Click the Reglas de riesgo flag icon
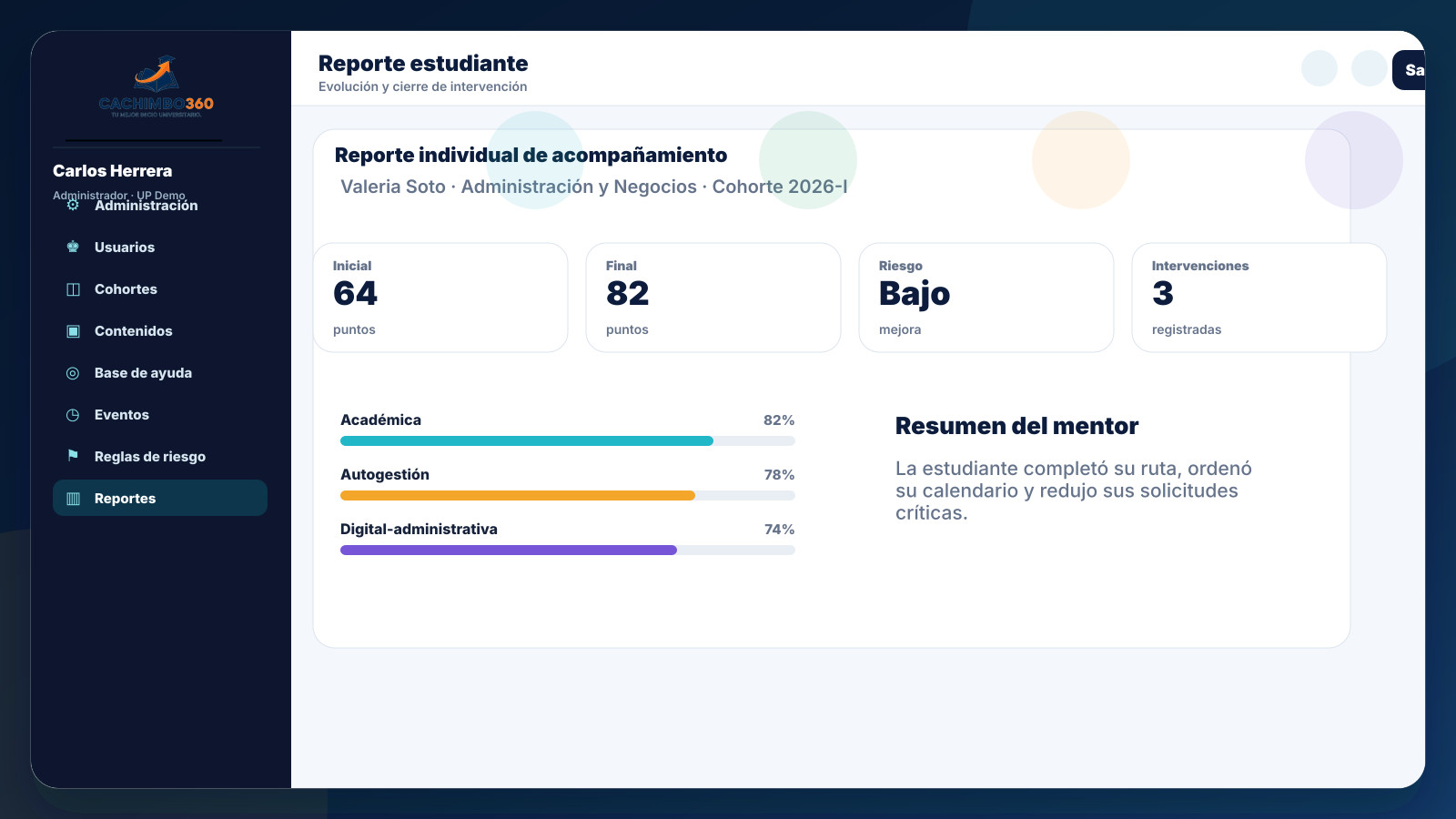Image resolution: width=1456 pixels, height=819 pixels. 73,456
